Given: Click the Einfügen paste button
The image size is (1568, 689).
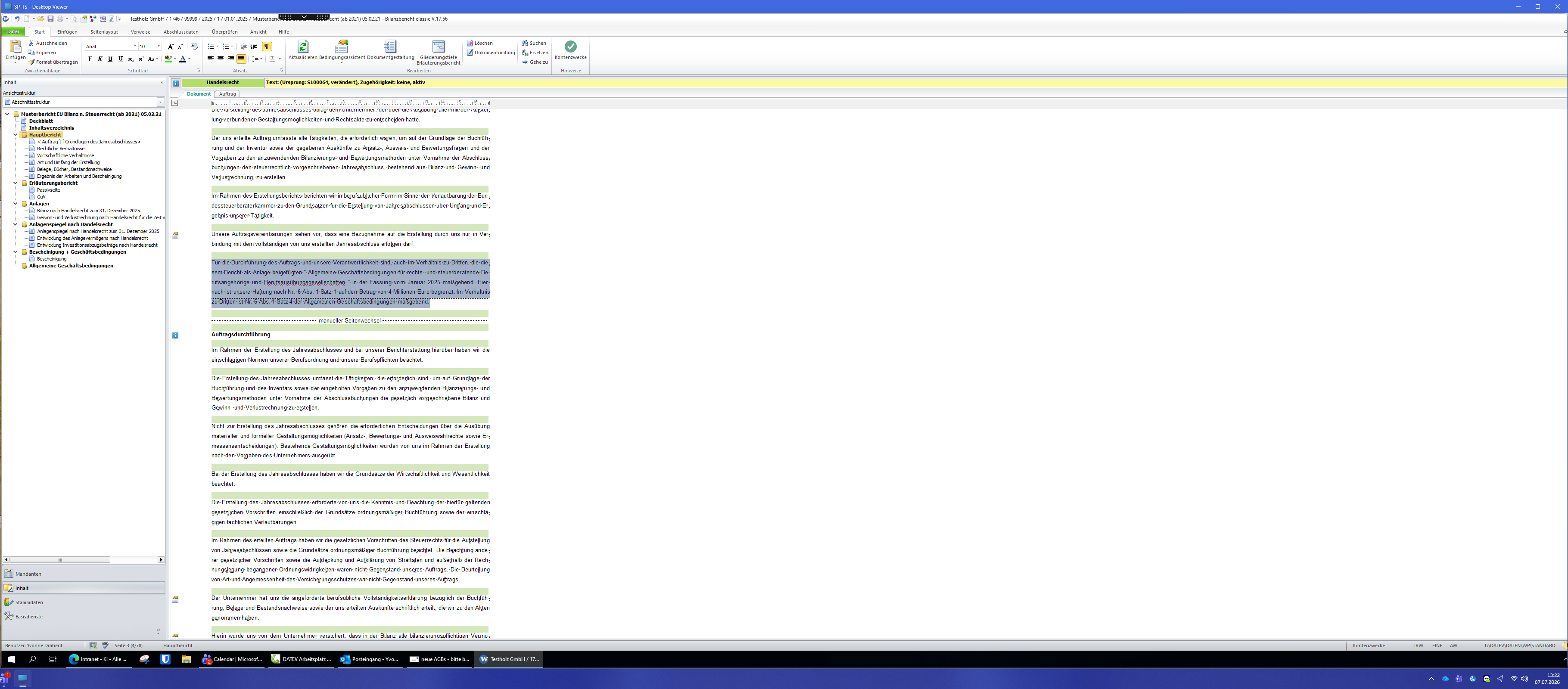Looking at the screenshot, I should (15, 51).
